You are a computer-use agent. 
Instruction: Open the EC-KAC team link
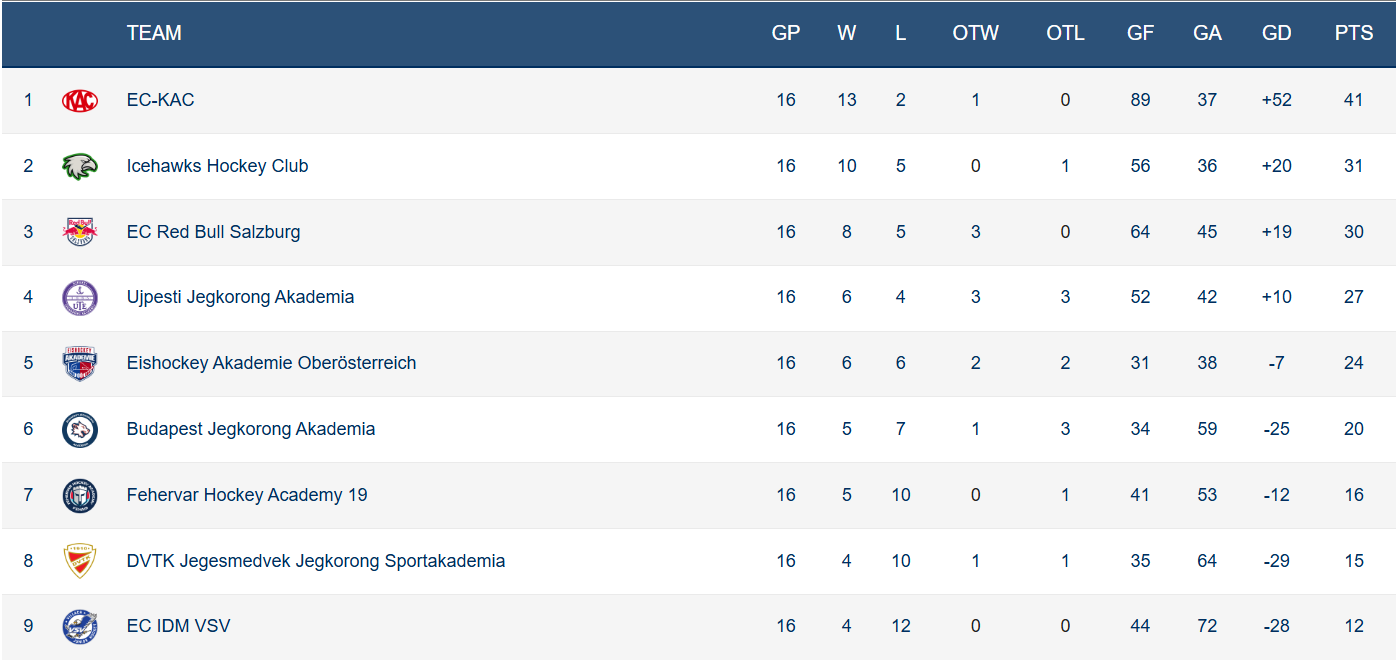160,100
